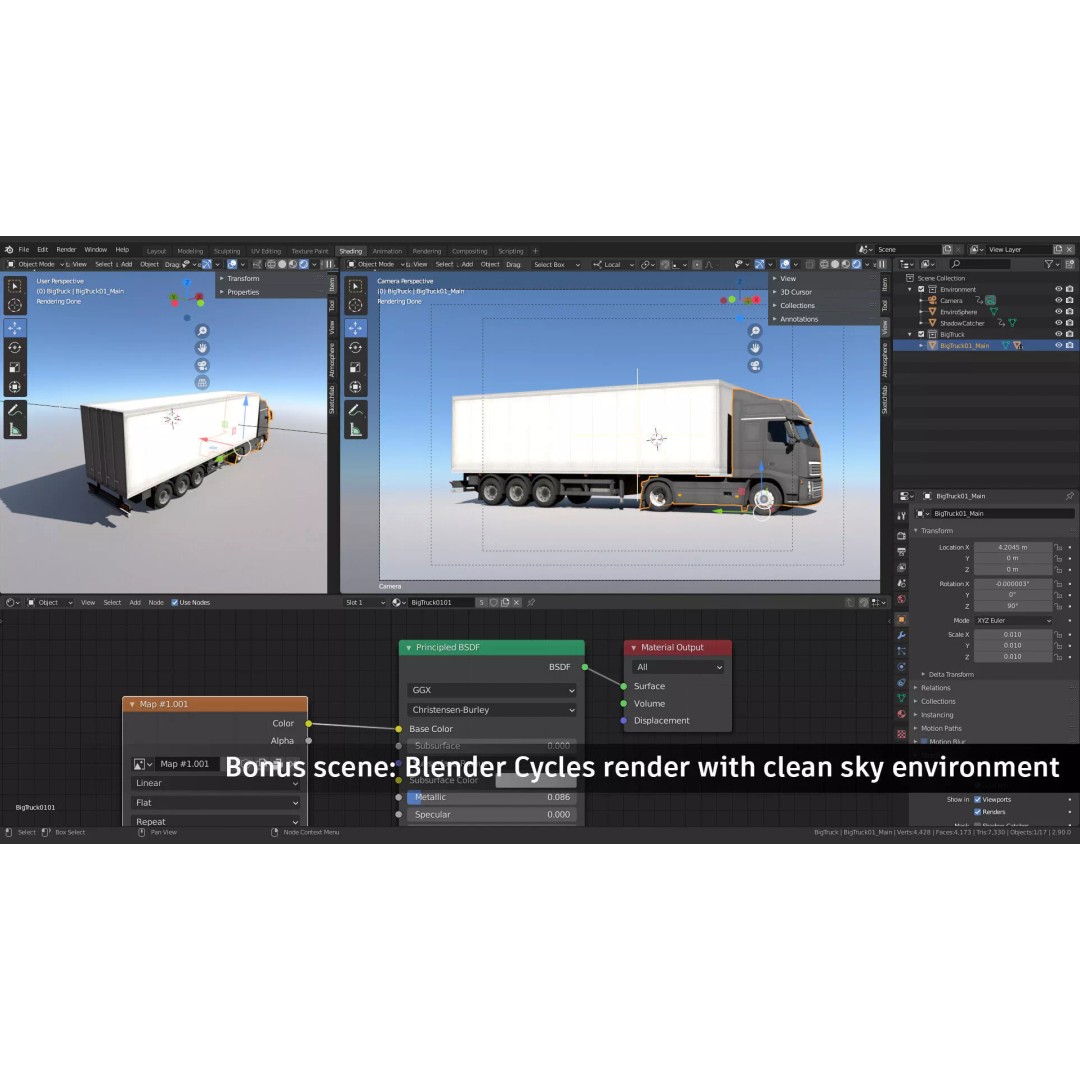Image resolution: width=1080 pixels, height=1080 pixels.
Task: Switch to the Compositing workspace tab
Action: coord(470,251)
